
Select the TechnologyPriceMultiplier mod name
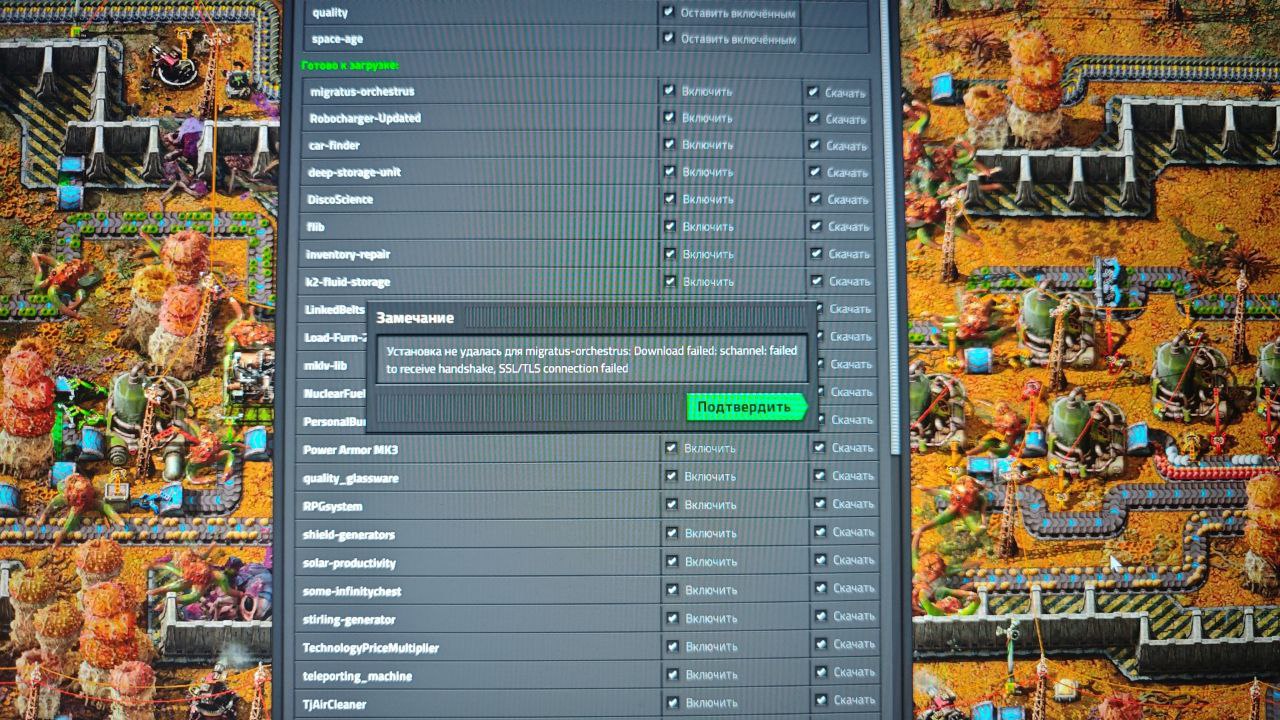(370, 648)
